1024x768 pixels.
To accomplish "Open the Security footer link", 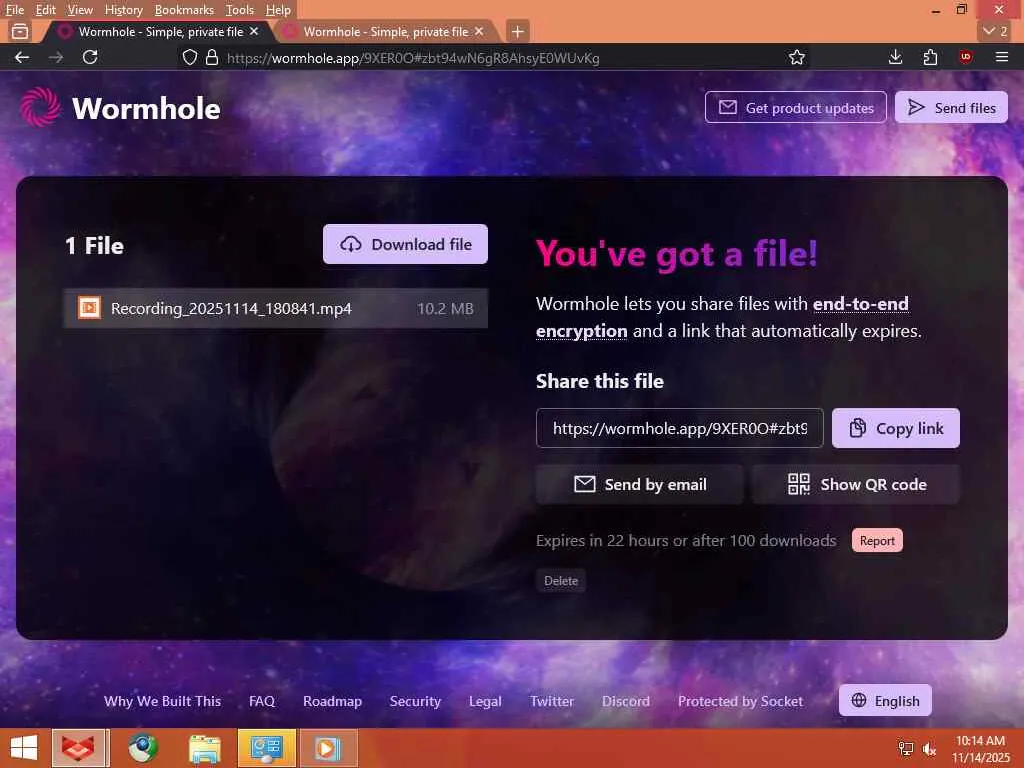I will pyautogui.click(x=415, y=701).
